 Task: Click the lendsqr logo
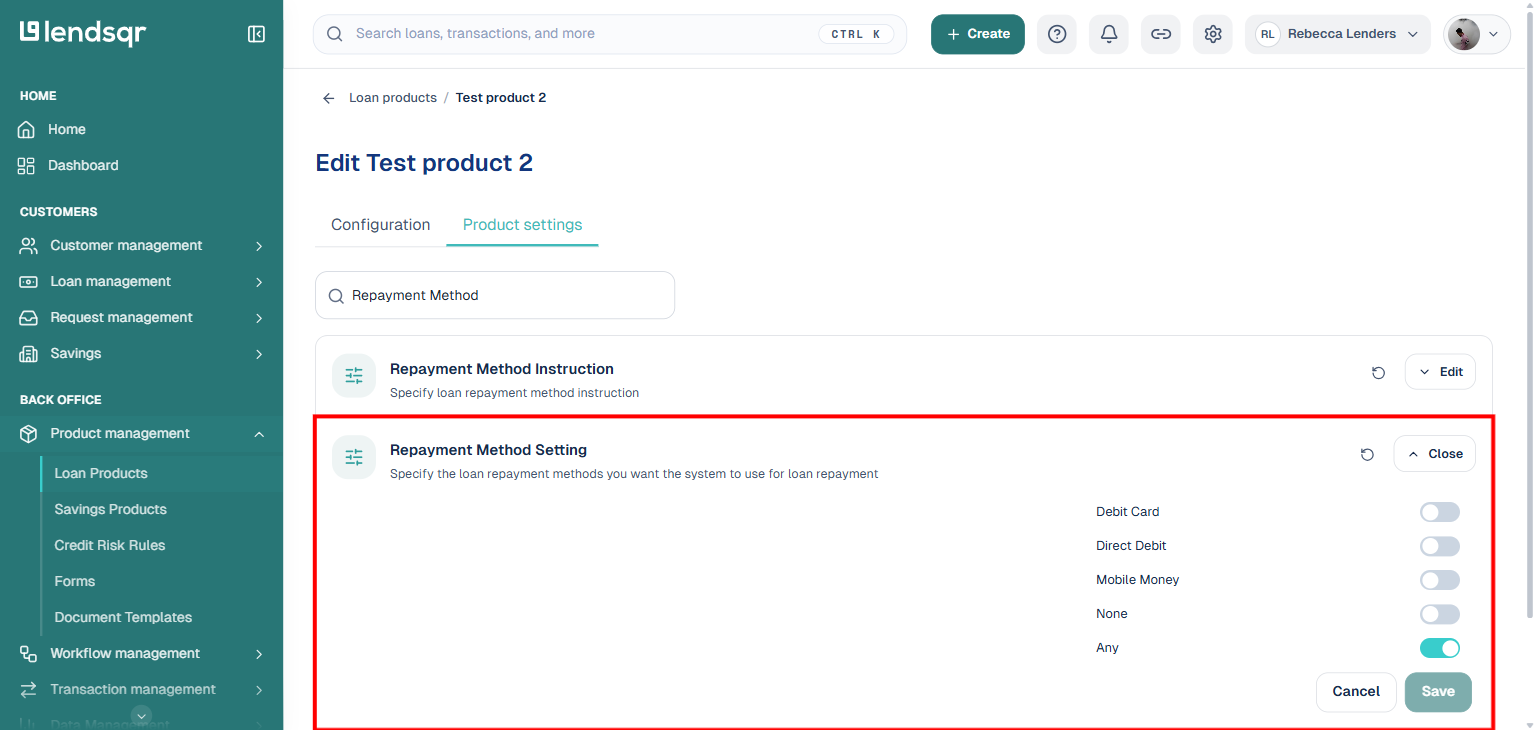[83, 33]
